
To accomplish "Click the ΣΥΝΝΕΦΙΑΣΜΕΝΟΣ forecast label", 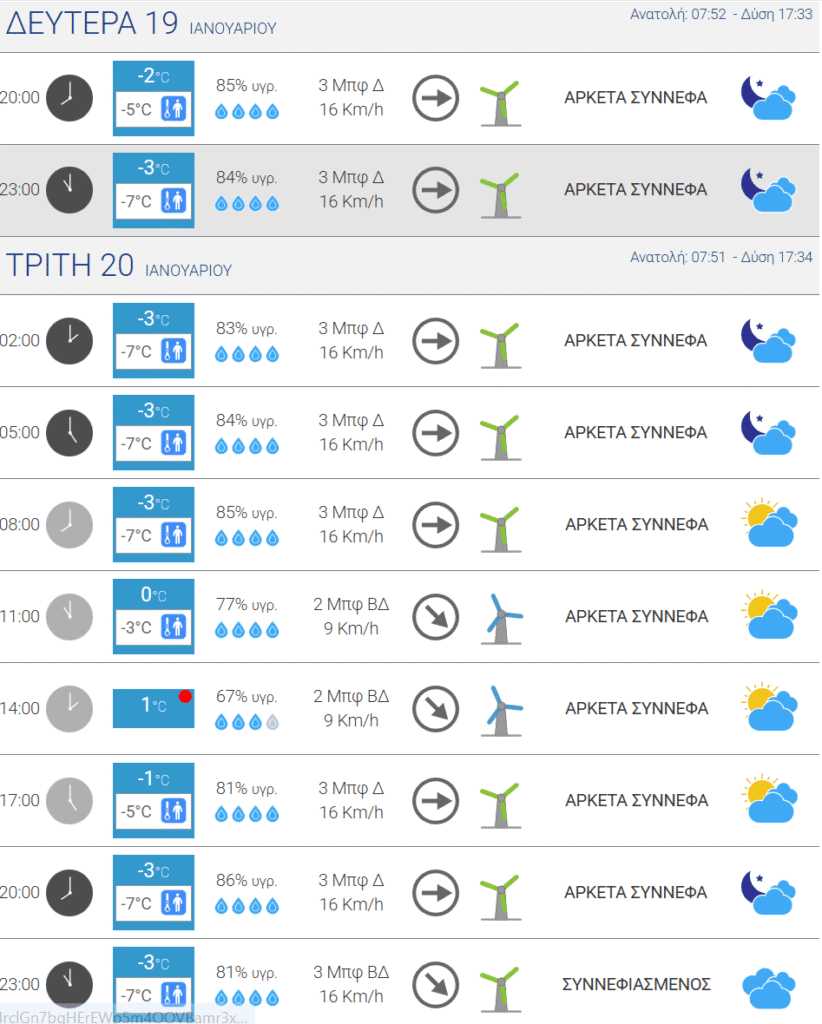I will click(x=636, y=984).
